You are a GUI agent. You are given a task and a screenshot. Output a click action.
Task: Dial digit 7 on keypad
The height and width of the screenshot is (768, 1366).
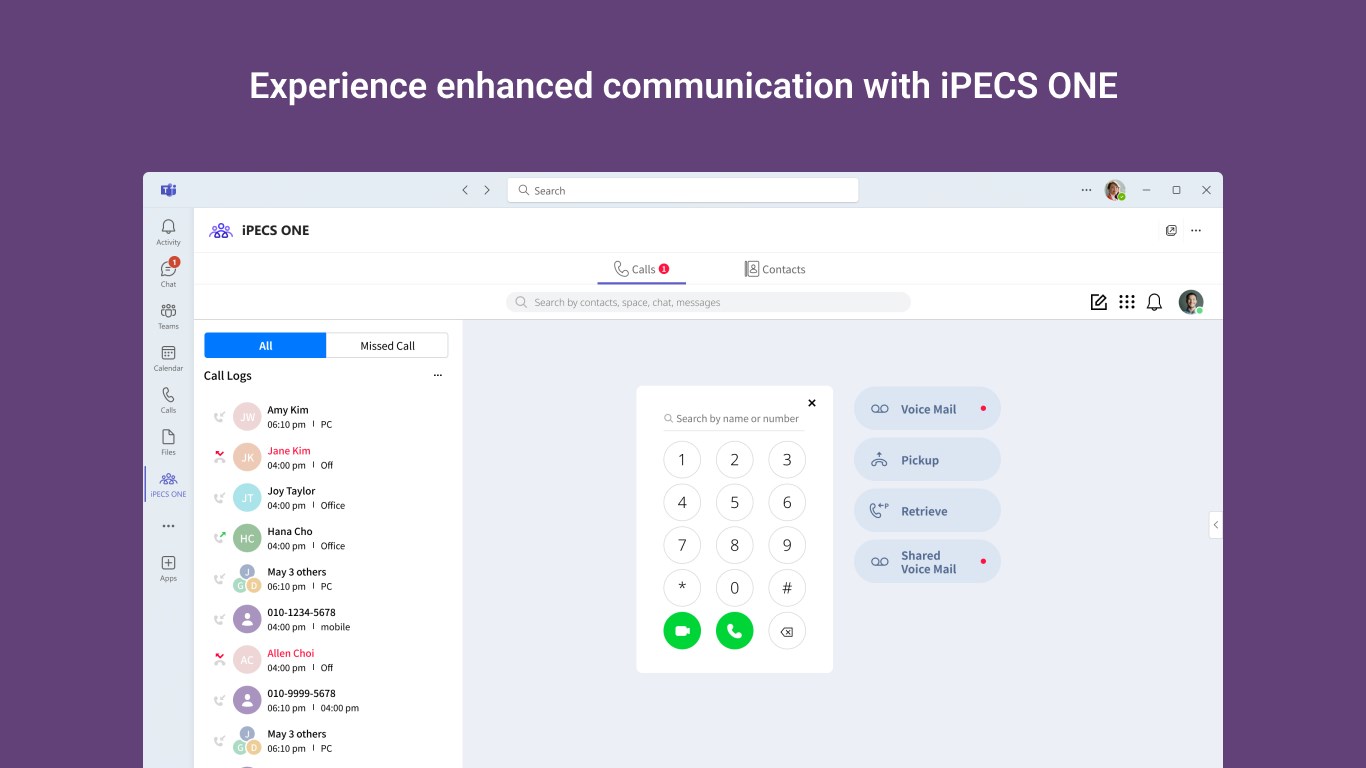pos(682,545)
